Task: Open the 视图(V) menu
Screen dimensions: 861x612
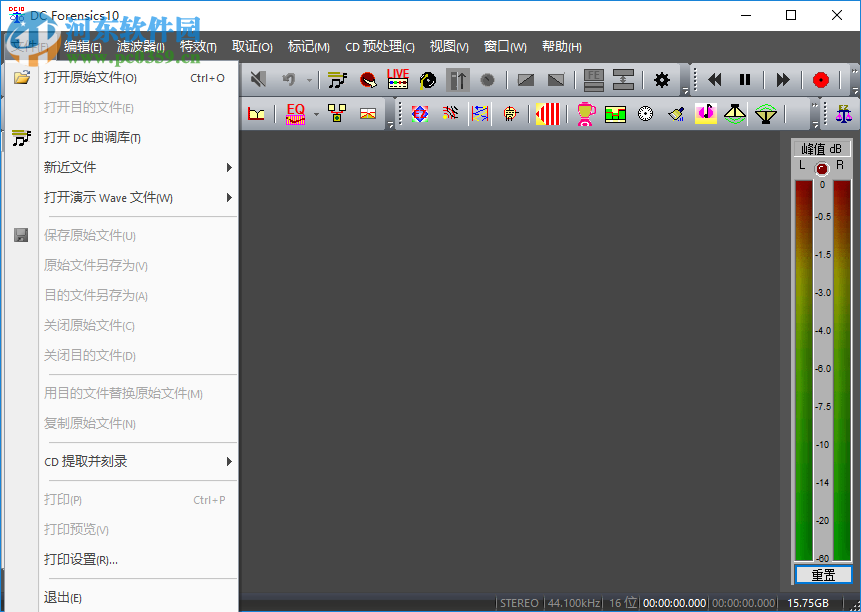Action: tap(449, 47)
